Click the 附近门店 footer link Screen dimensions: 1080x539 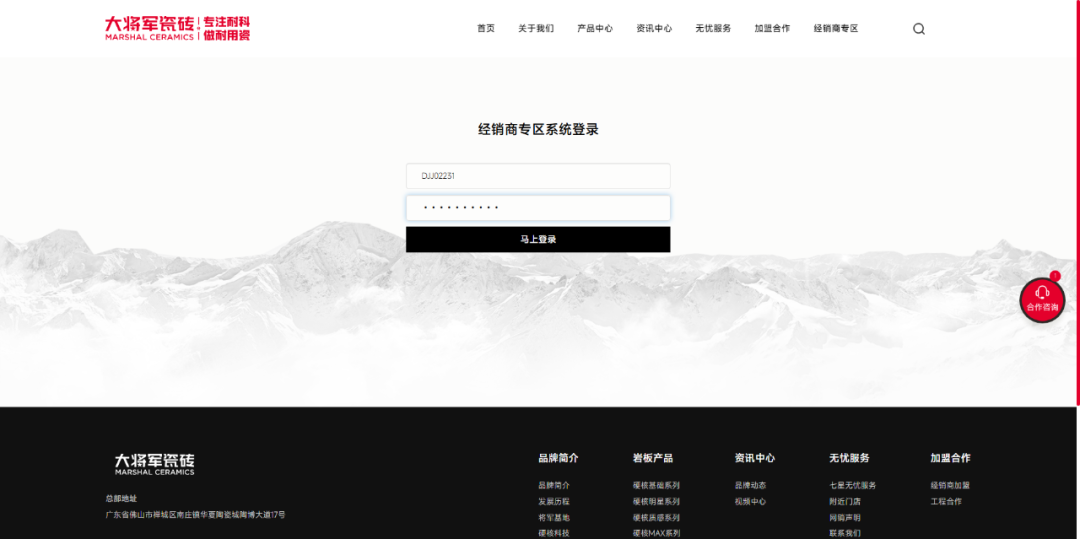pos(845,502)
